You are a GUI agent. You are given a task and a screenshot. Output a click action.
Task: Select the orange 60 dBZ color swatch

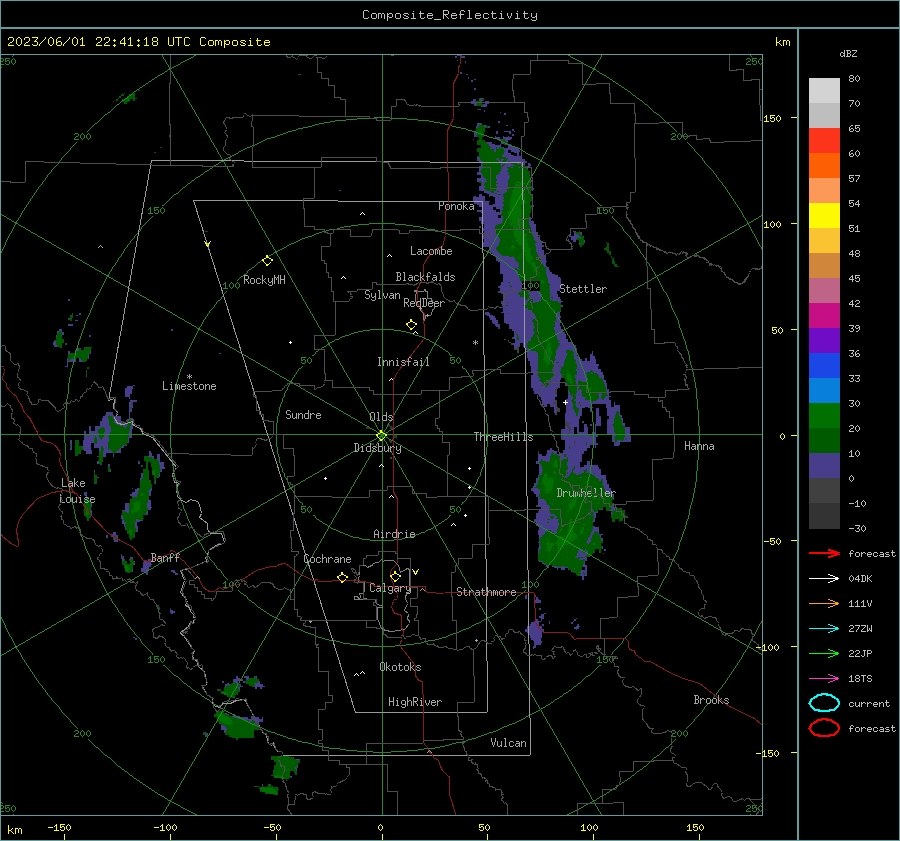tap(824, 165)
